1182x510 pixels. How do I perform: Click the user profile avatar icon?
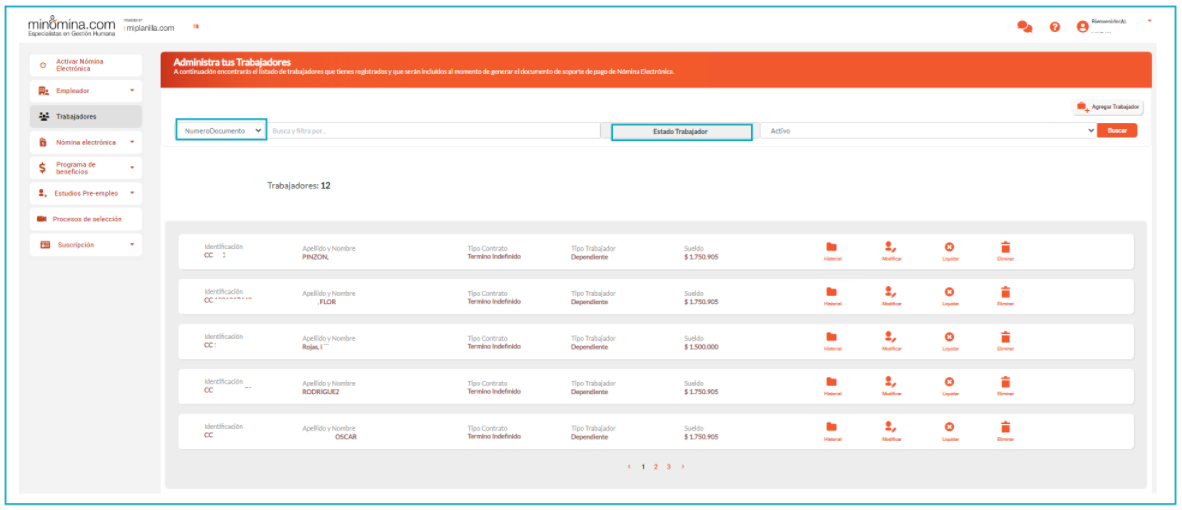[1082, 27]
